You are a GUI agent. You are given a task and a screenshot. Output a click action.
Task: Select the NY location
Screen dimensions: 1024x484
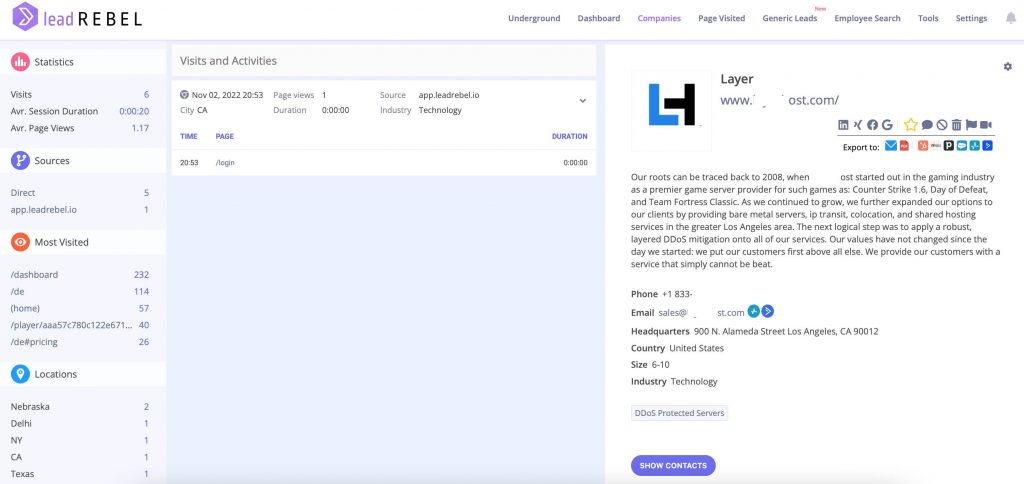click(x=80, y=440)
